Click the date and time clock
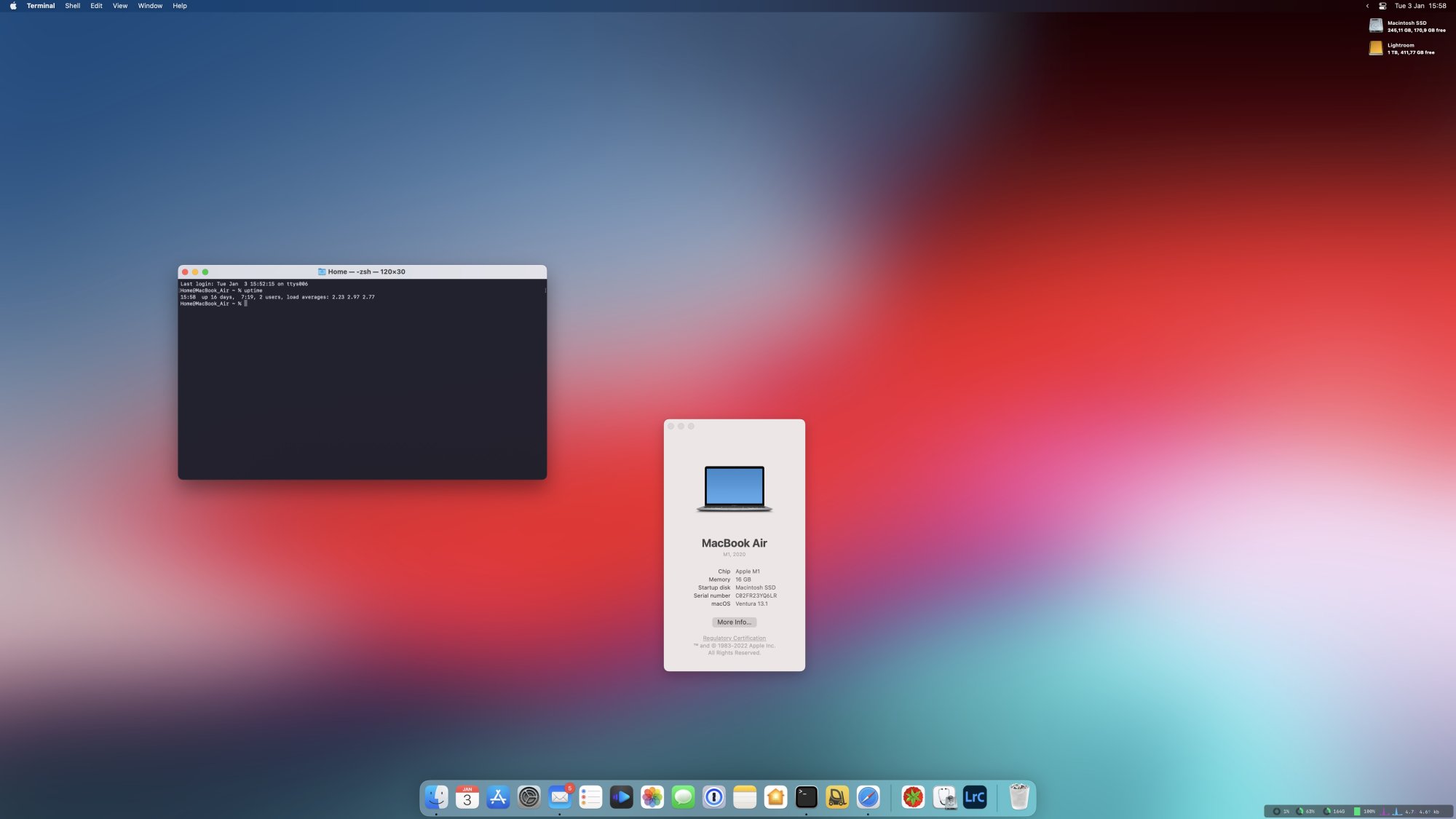Viewport: 1456px width, 819px height. [1420, 6]
